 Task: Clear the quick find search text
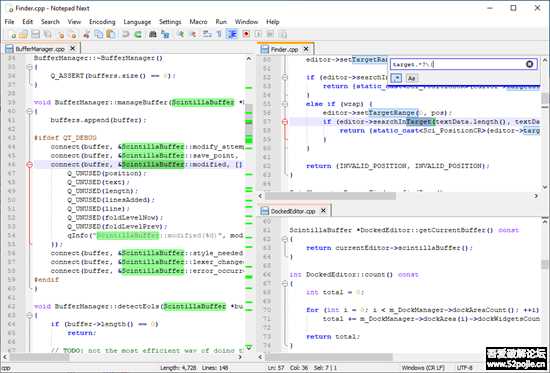click(529, 64)
